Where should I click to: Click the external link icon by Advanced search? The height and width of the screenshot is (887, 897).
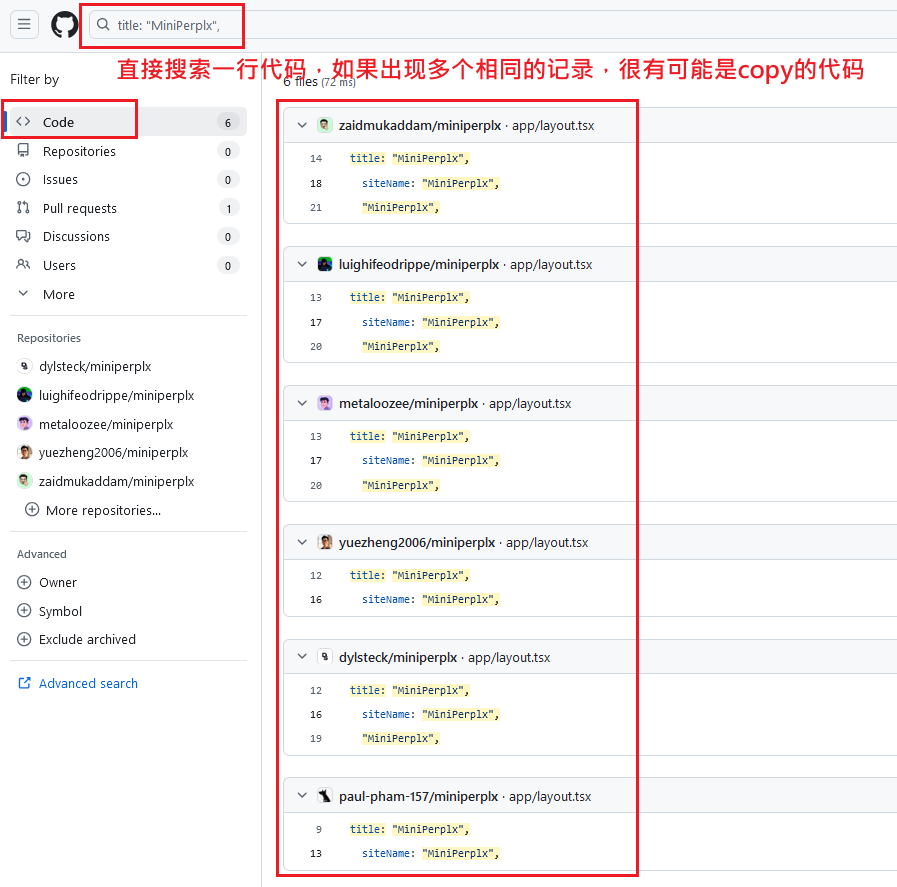pos(24,683)
